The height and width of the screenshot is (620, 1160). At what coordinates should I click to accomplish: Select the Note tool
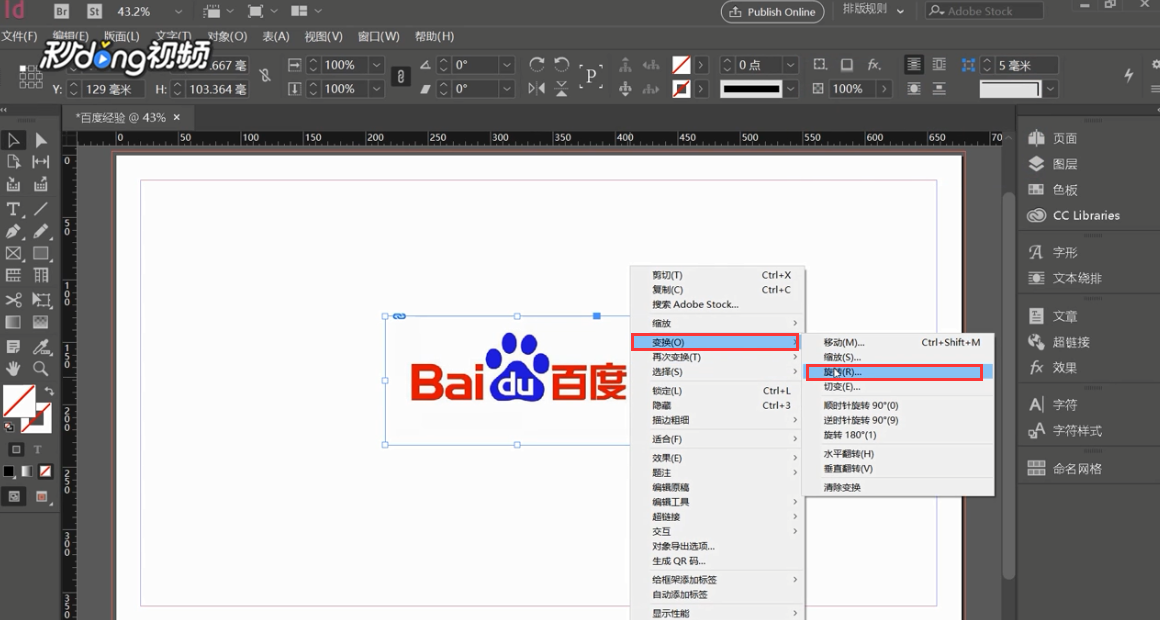click(x=13, y=346)
